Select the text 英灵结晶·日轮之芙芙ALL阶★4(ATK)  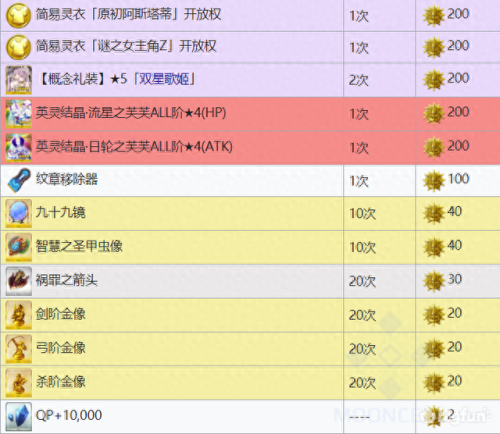[134, 147]
